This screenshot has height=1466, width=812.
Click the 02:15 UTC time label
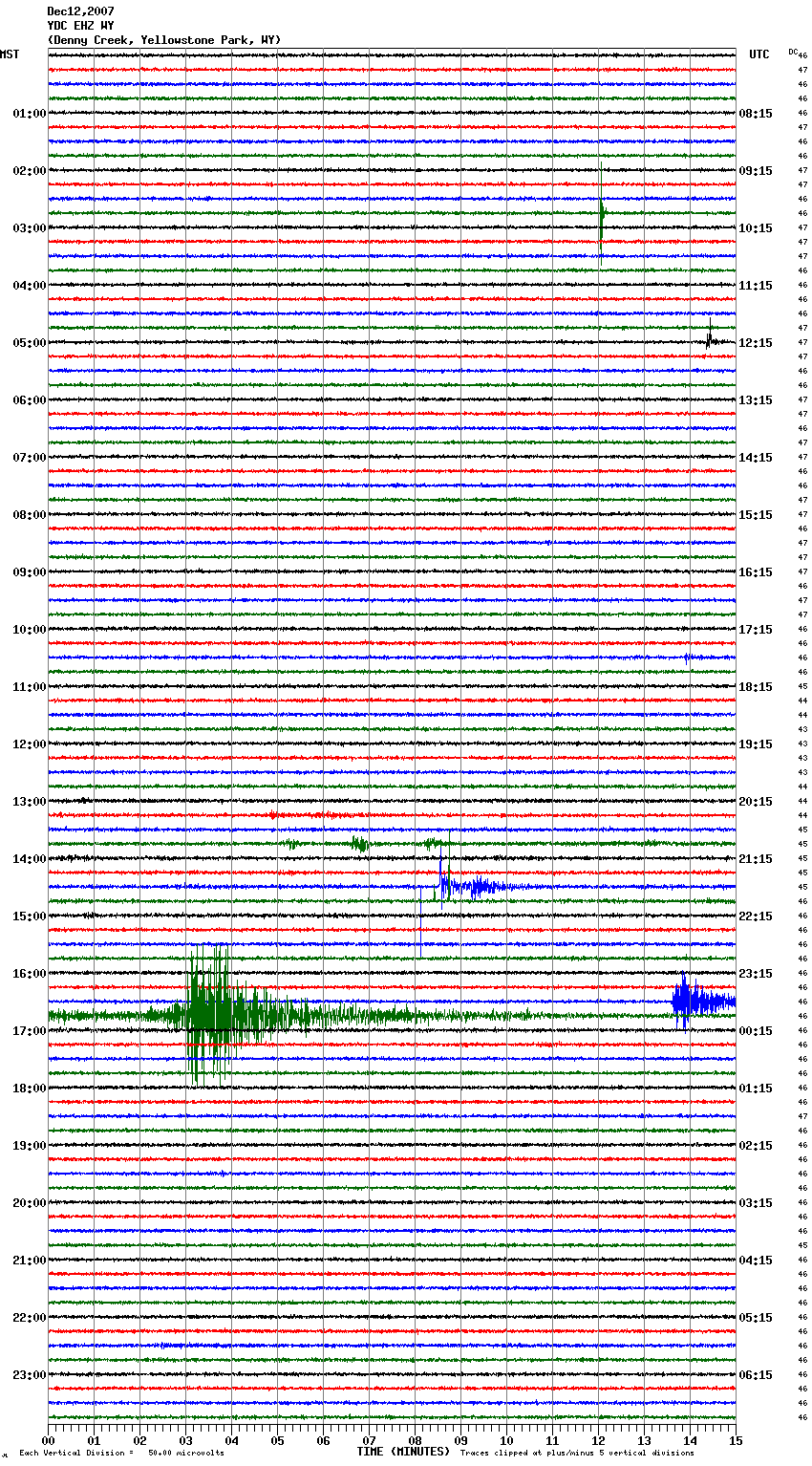coord(756,1146)
